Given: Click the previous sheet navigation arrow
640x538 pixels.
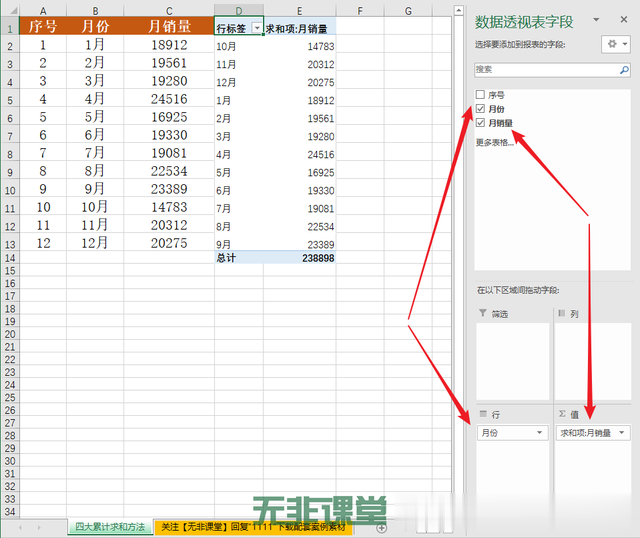Looking at the screenshot, I should pos(20,527).
